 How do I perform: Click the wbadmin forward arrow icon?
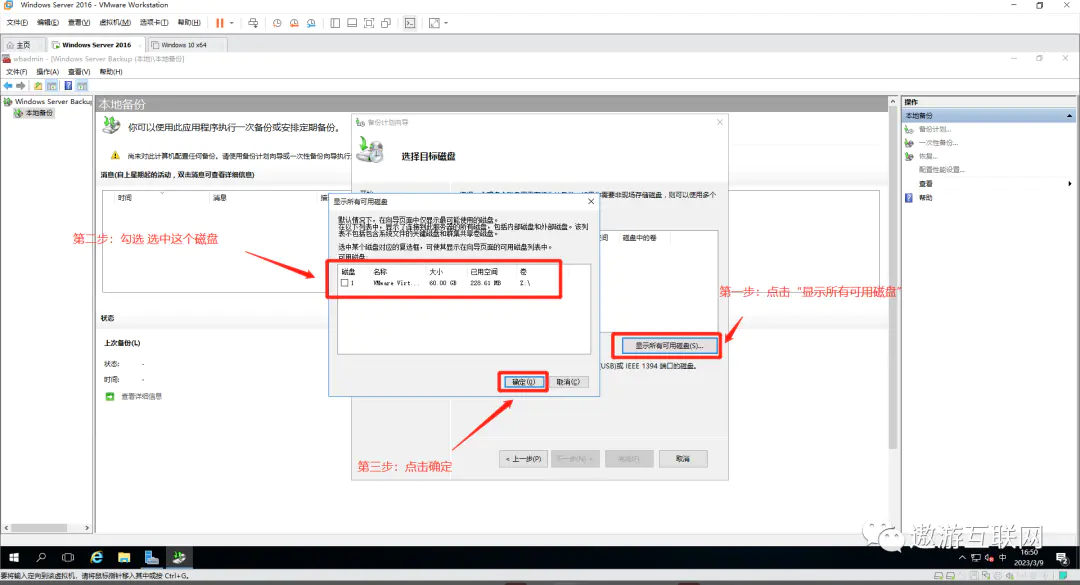[x=21, y=85]
